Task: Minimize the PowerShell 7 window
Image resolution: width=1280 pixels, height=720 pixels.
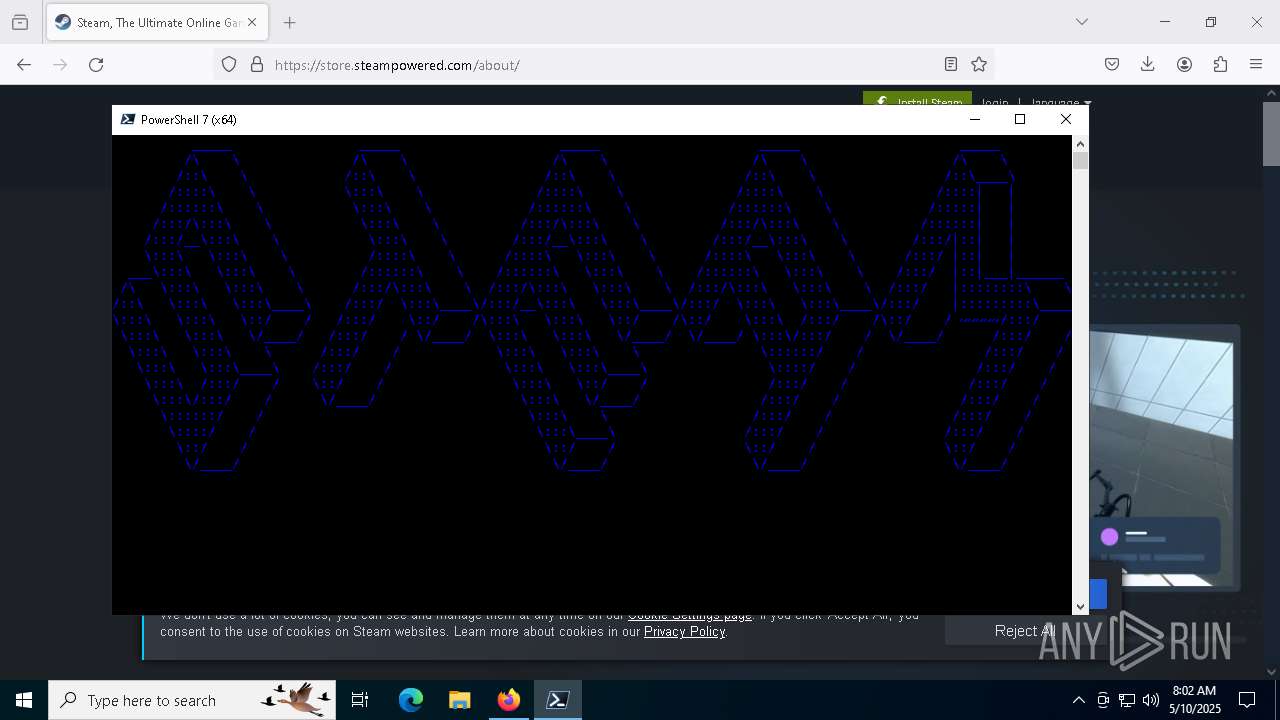Action: tap(975, 119)
